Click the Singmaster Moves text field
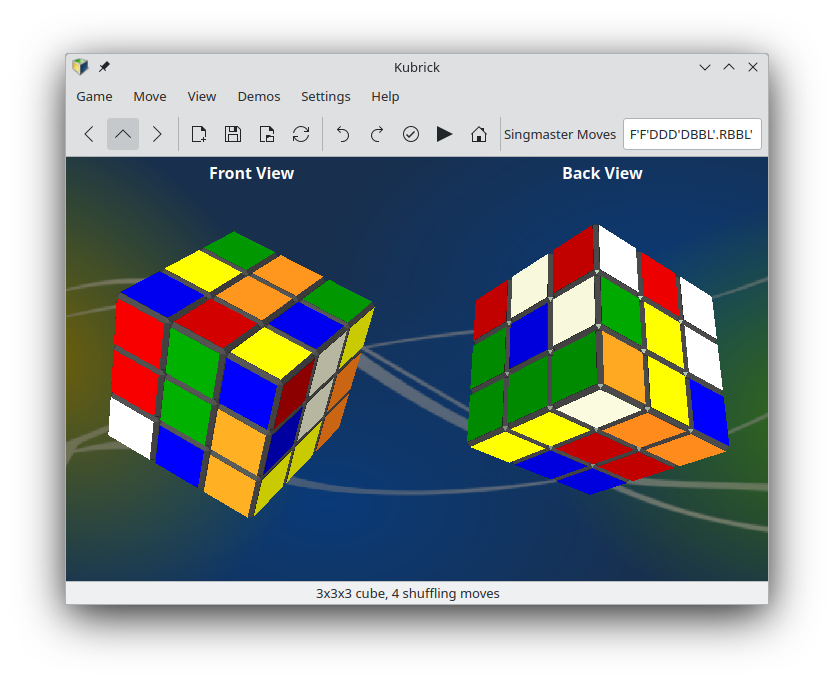The image size is (835, 683). click(x=691, y=134)
